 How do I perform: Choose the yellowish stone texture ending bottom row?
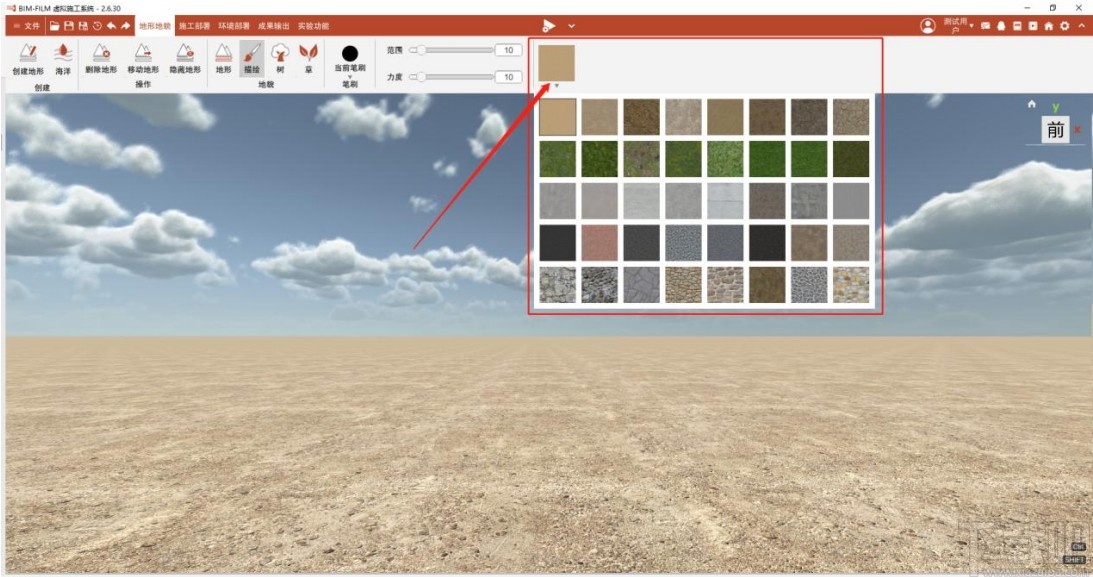(851, 284)
